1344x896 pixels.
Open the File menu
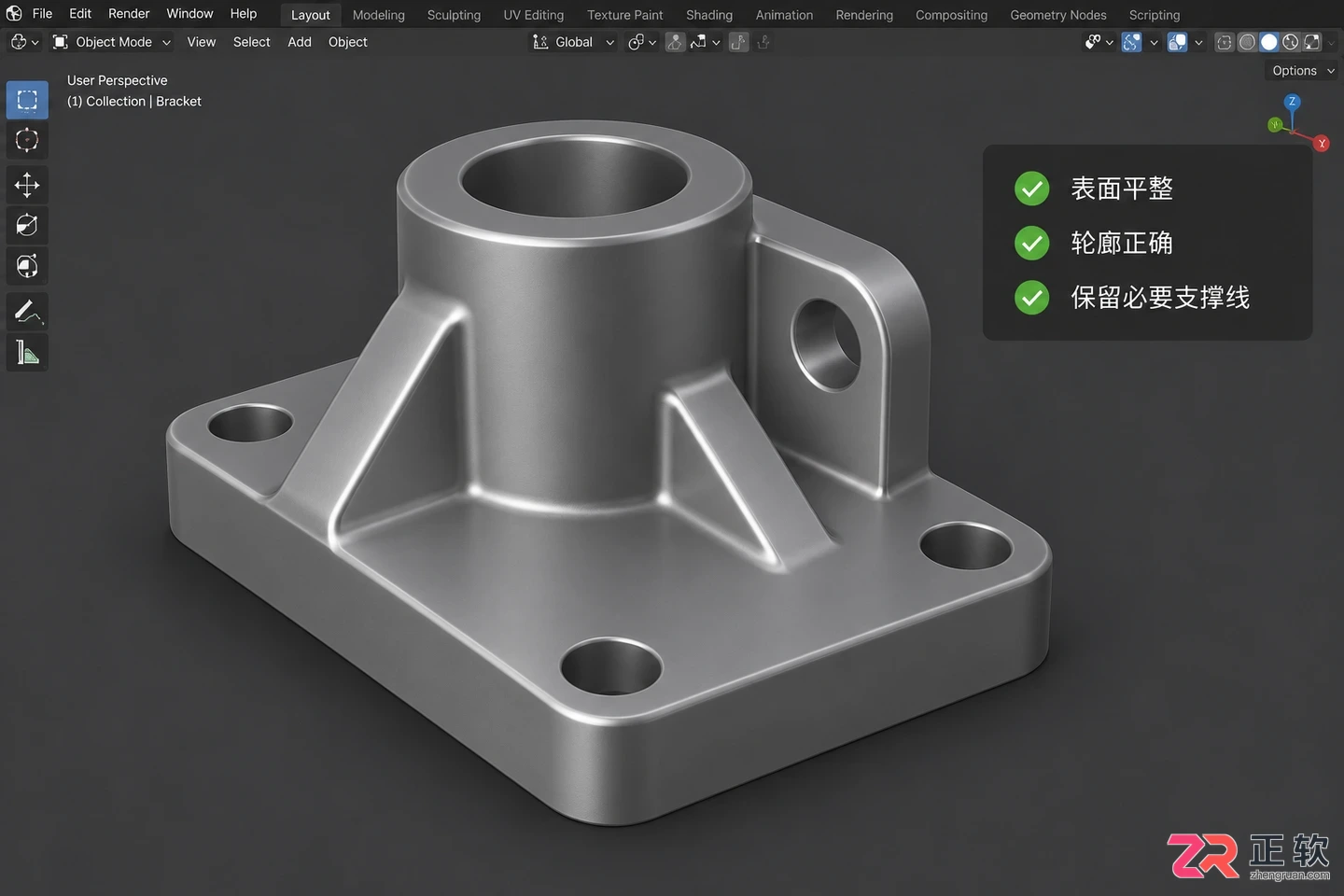[42, 13]
